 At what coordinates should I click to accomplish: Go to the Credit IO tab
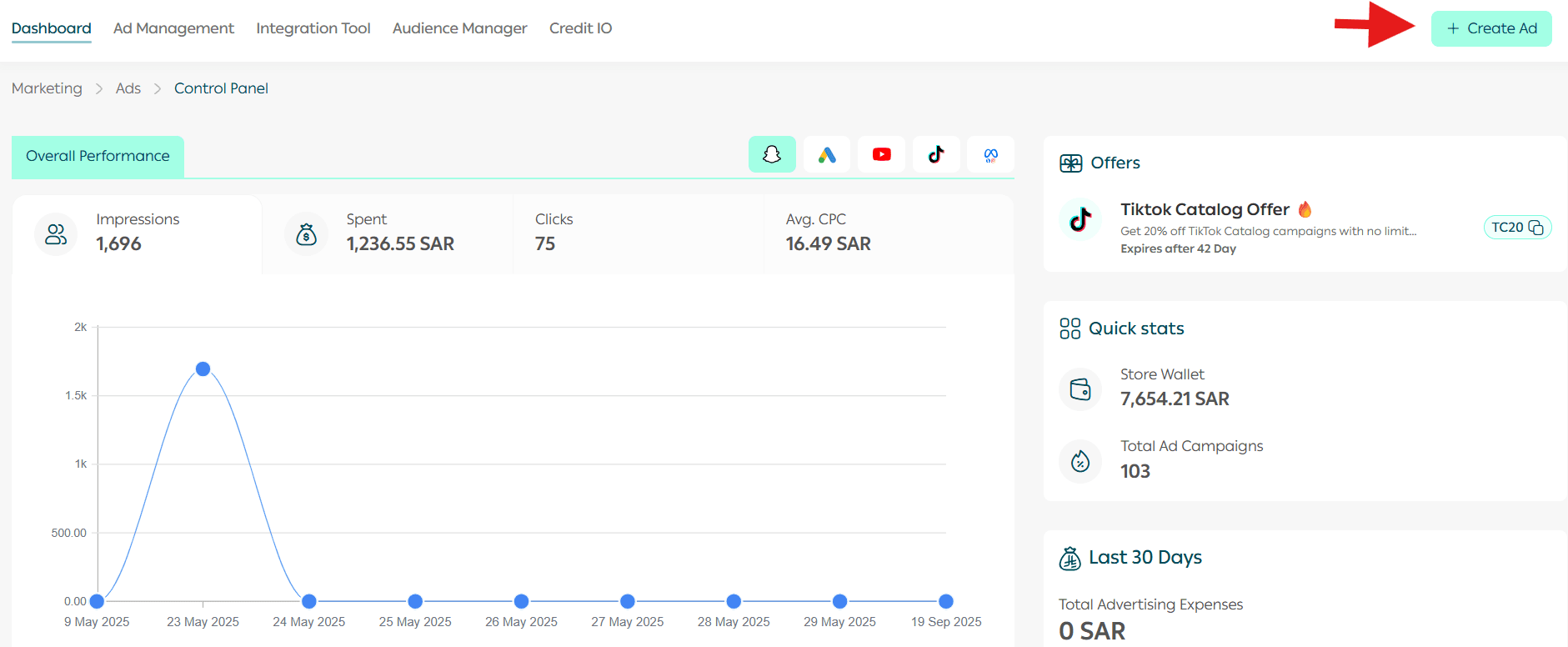click(580, 28)
